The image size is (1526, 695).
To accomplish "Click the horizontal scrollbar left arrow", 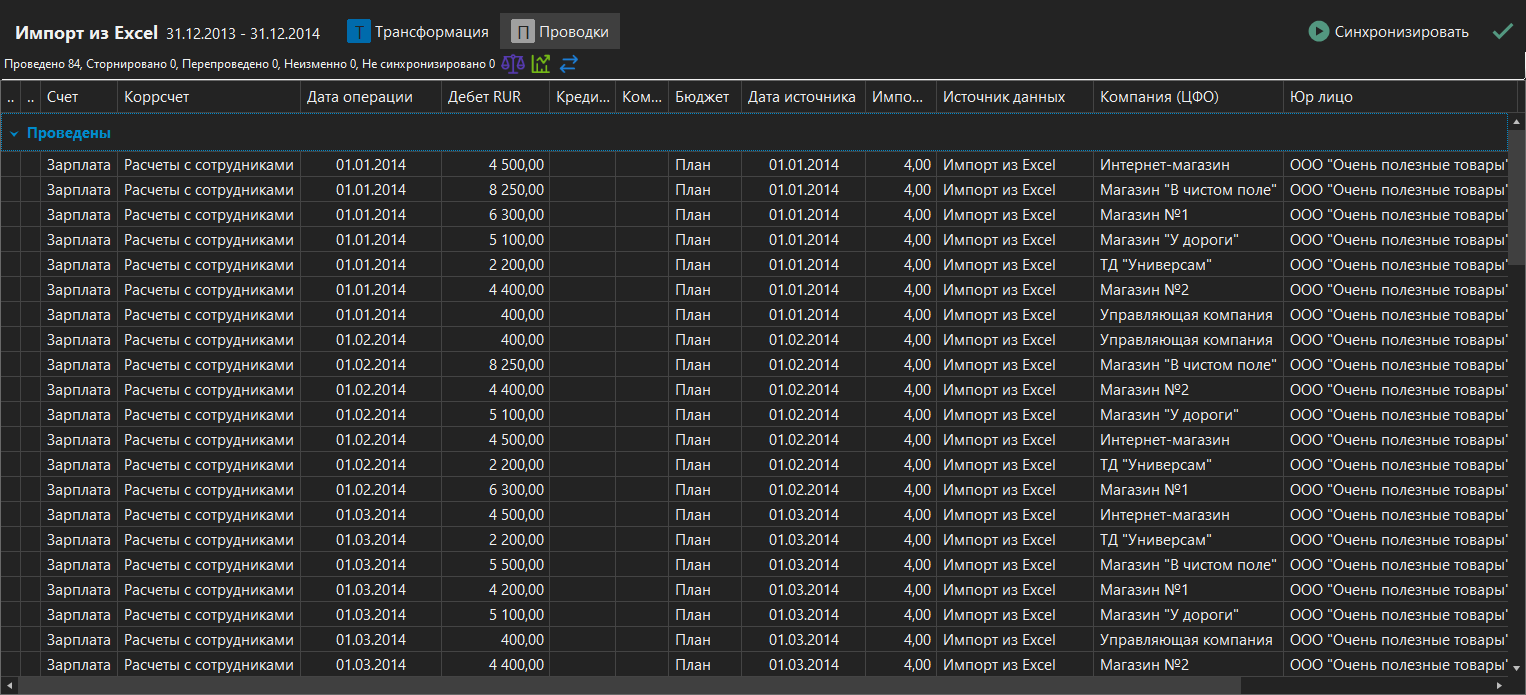I will pos(9,686).
